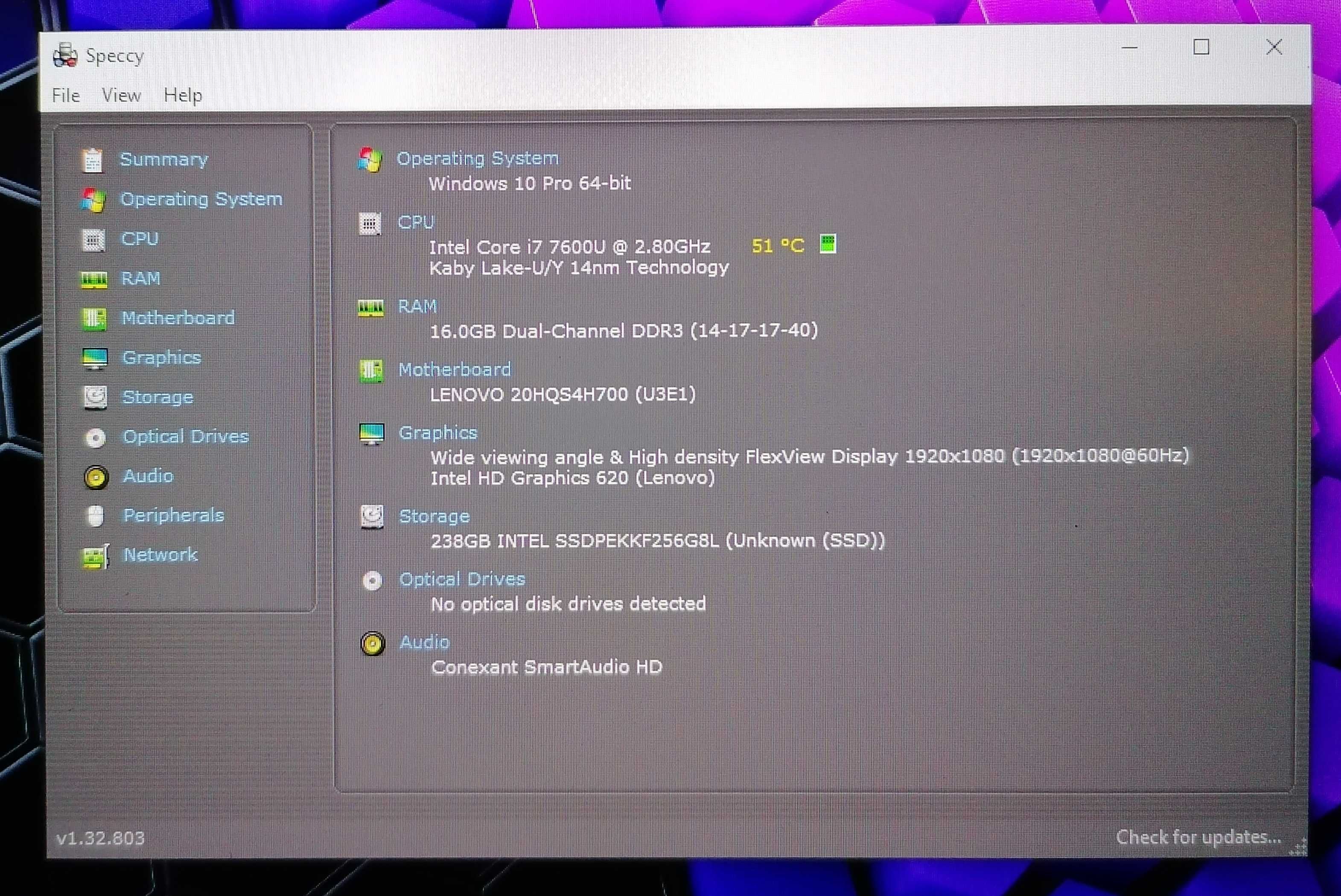Click the Speccy app icon in title bar

pyautogui.click(x=65, y=55)
